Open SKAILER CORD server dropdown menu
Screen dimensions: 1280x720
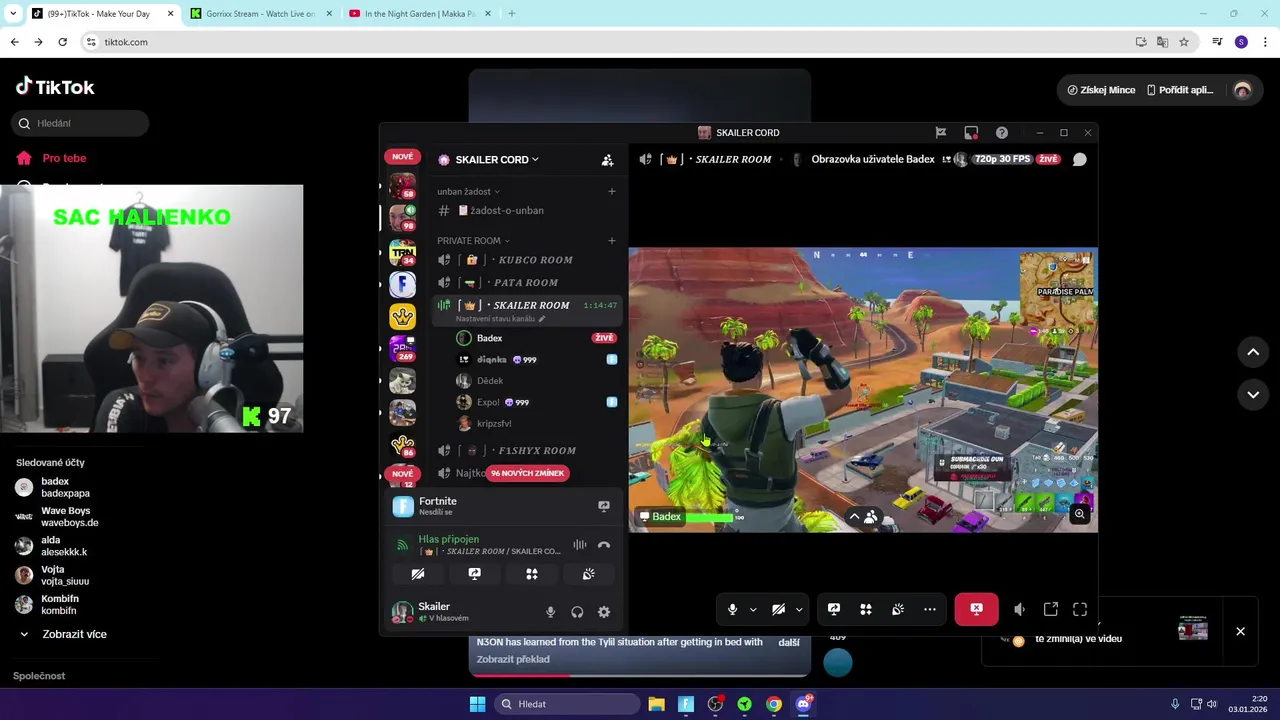pyautogui.click(x=497, y=159)
